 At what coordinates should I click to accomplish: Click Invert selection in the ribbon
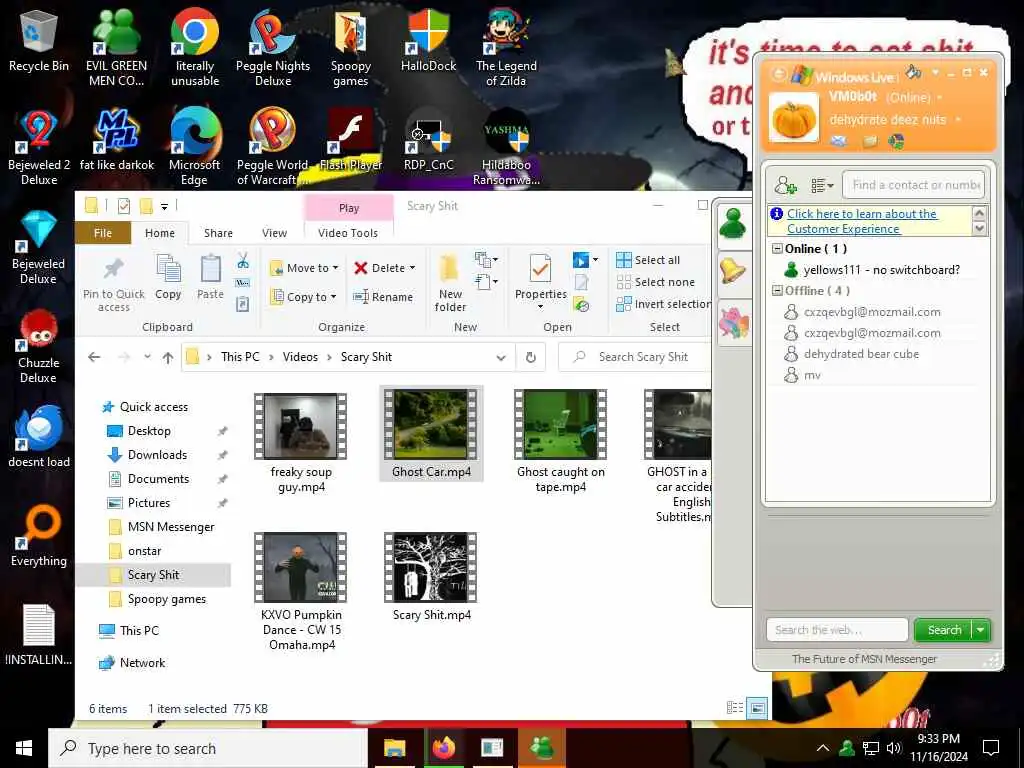(663, 304)
